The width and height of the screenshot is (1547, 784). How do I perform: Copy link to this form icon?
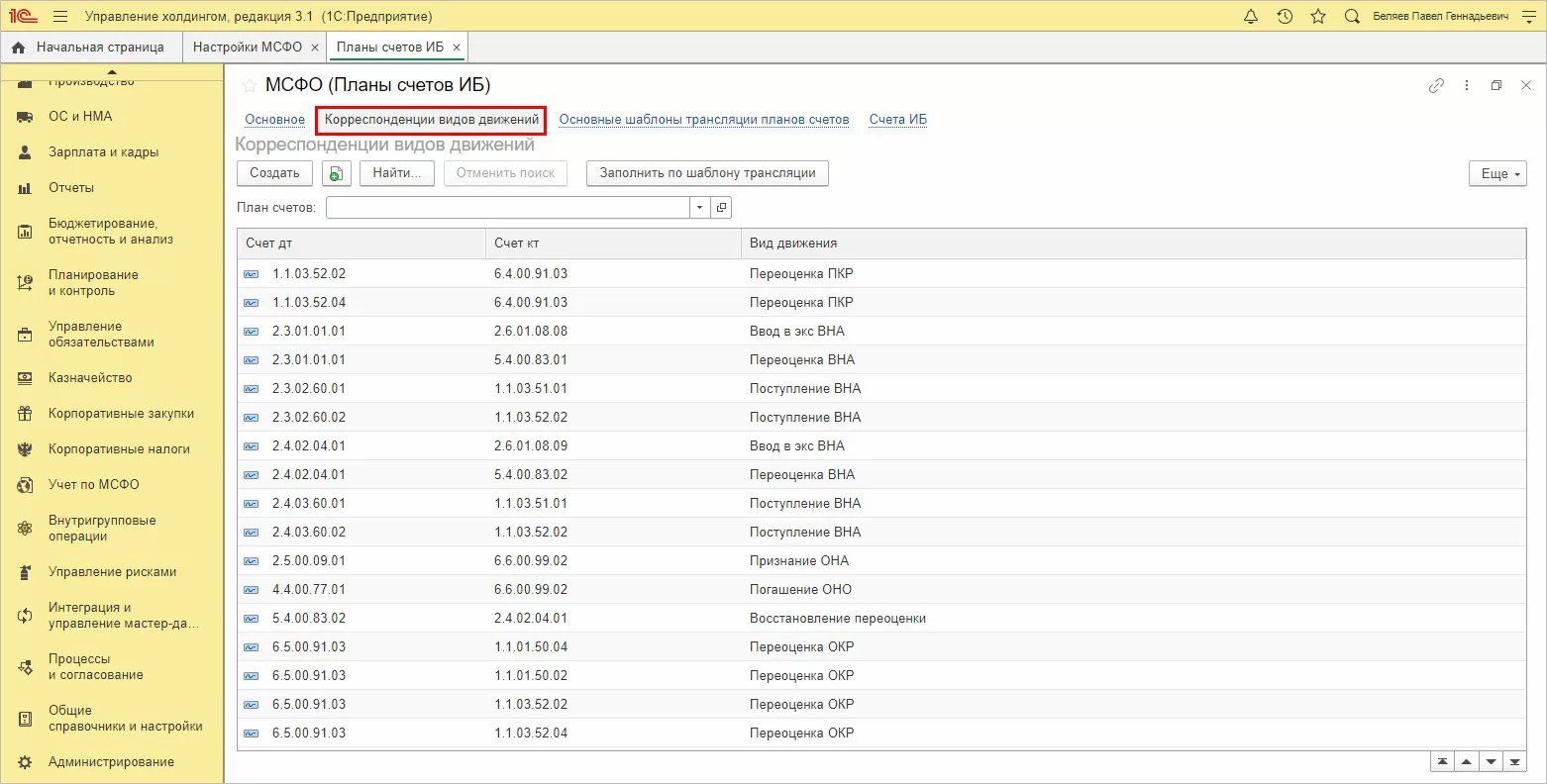pos(1436,86)
